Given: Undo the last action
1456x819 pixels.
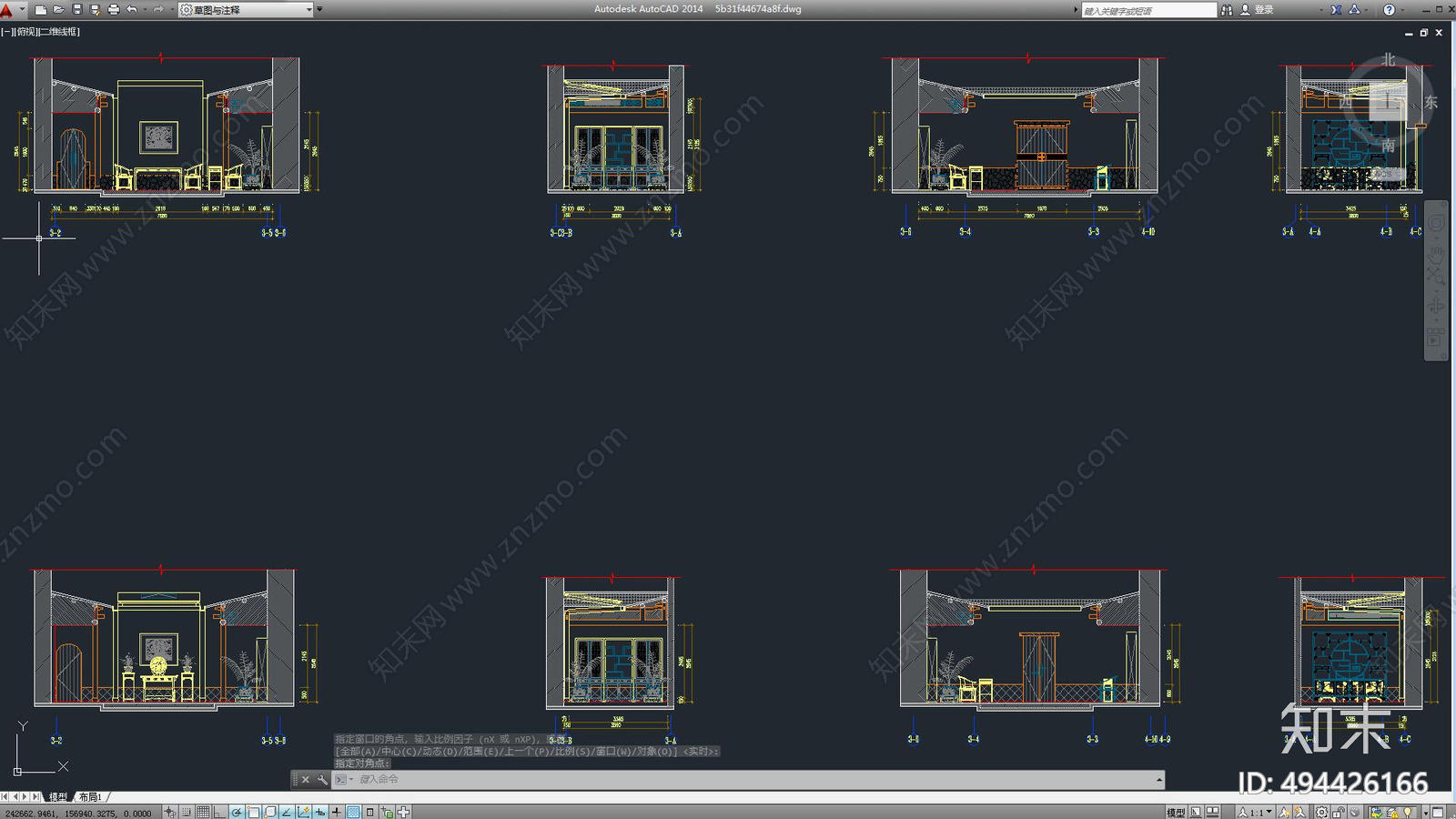Looking at the screenshot, I should pos(132,10).
